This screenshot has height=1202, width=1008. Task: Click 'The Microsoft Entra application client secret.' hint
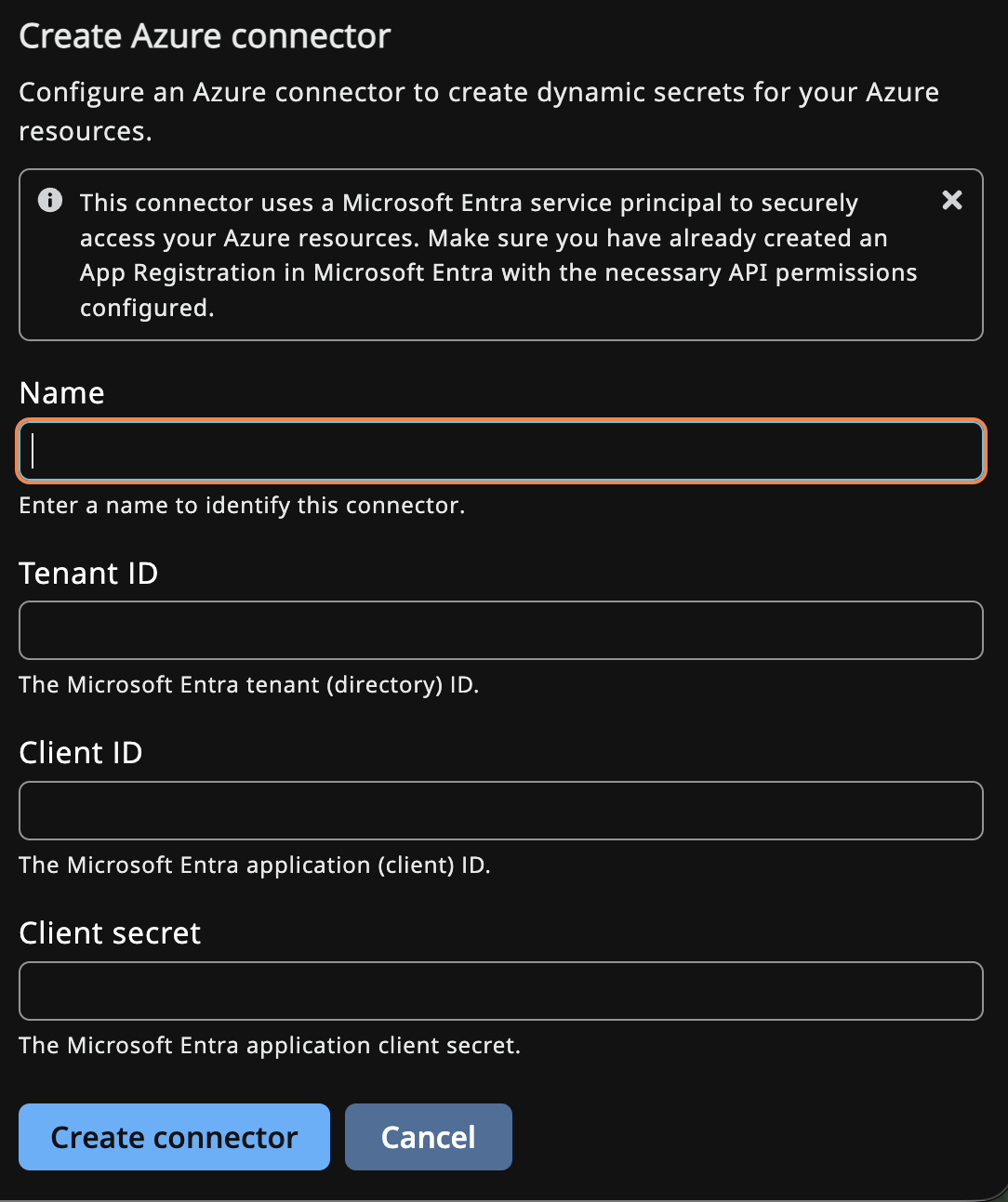pos(270,1046)
